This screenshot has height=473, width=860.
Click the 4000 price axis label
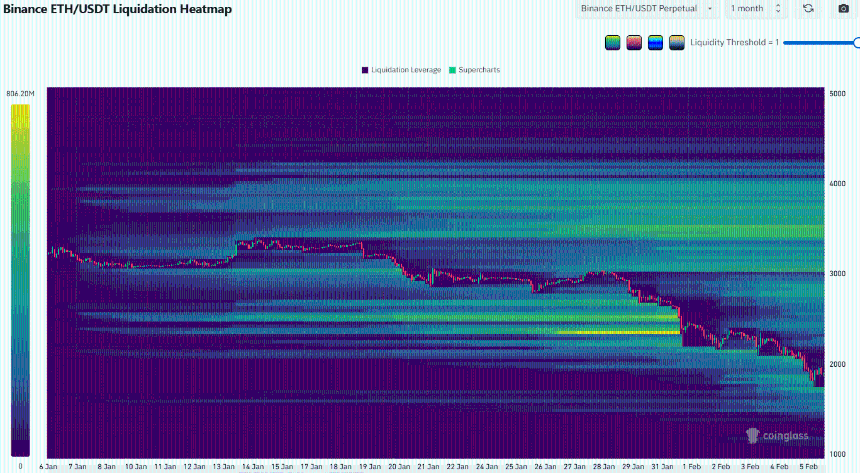coord(838,183)
